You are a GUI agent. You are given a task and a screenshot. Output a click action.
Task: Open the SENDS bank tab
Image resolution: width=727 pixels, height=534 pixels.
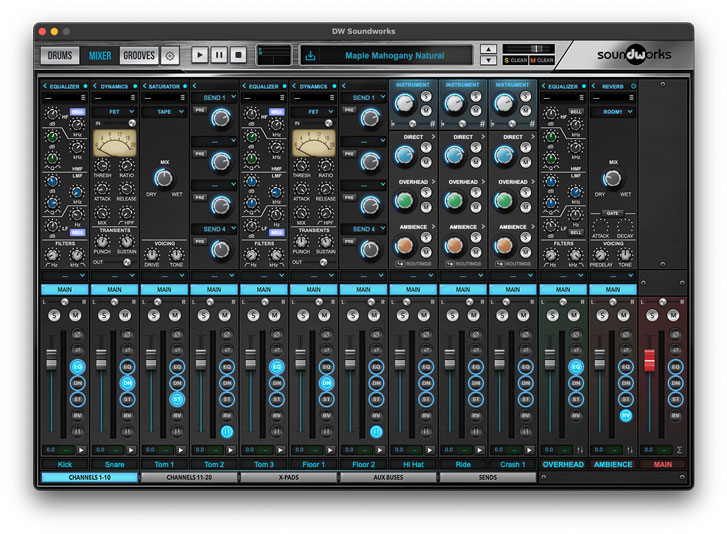[x=488, y=477]
